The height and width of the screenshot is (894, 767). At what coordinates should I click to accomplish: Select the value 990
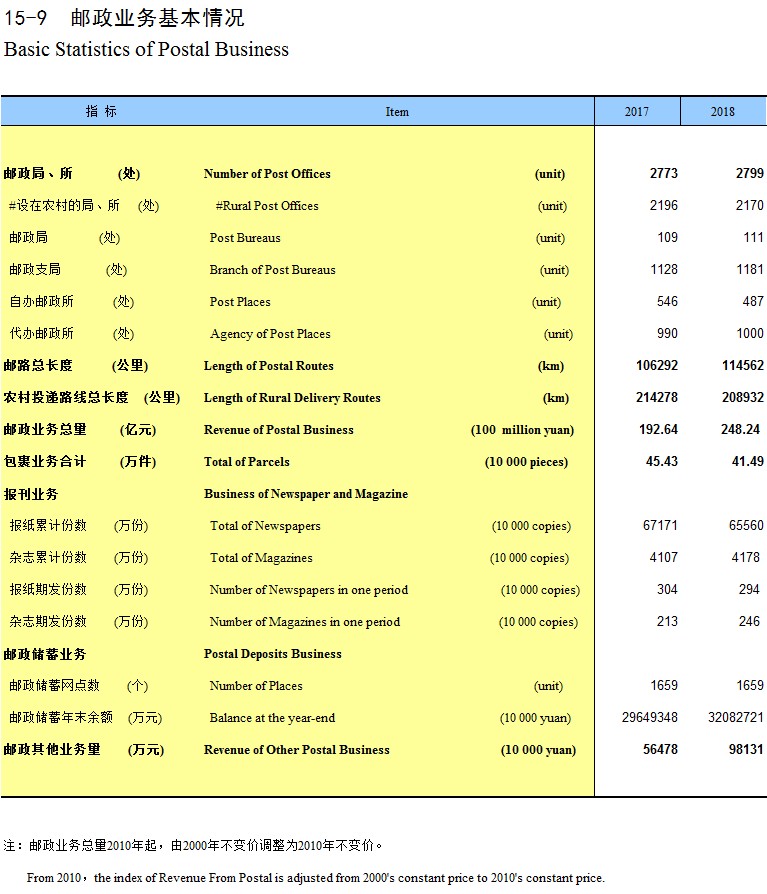667,333
